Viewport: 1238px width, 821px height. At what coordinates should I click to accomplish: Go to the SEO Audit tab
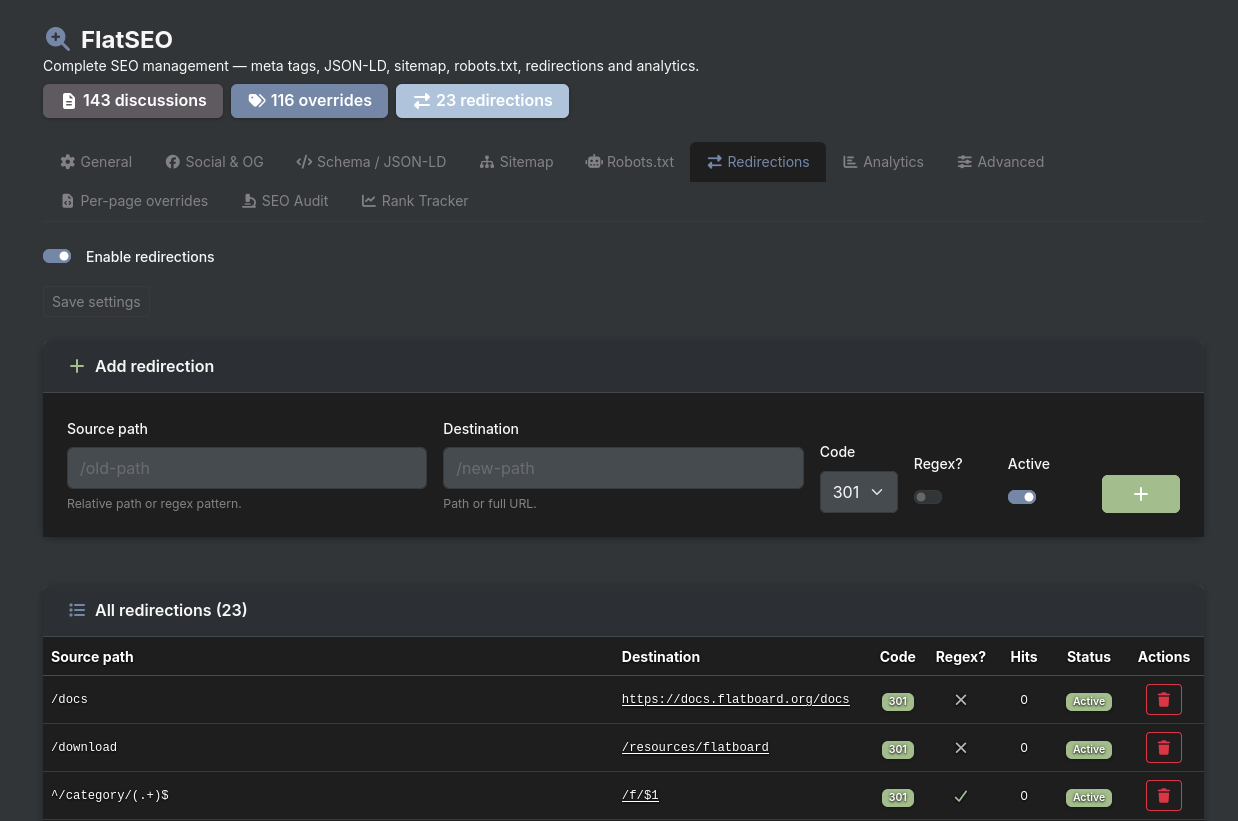pyautogui.click(x=285, y=201)
